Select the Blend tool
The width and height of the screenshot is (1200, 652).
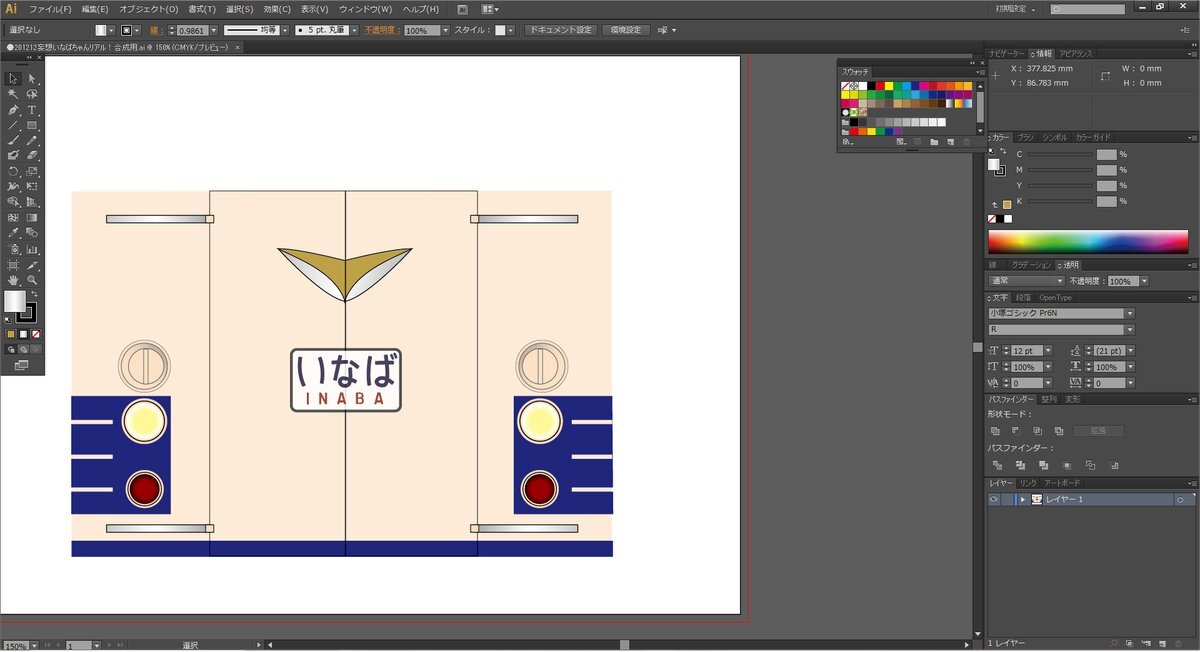[32, 233]
